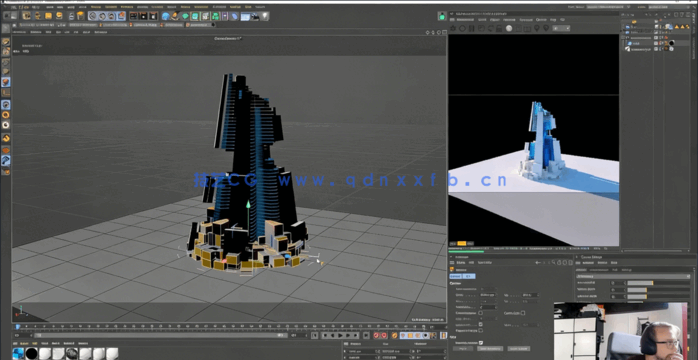Add a Subdivision Surface generator
Viewport: 698px width, 360px height.
185,16
